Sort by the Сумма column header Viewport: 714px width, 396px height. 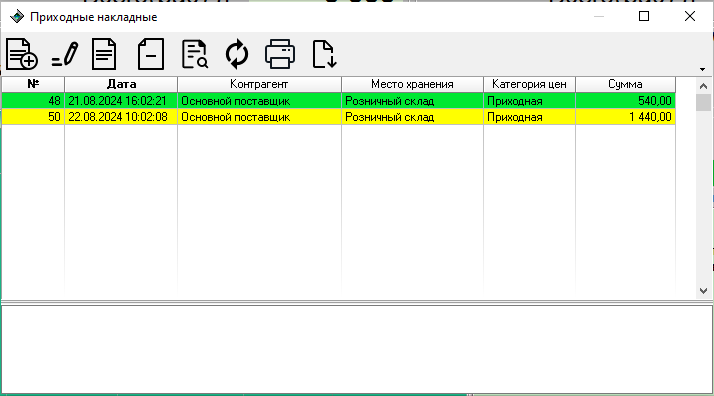click(625, 84)
